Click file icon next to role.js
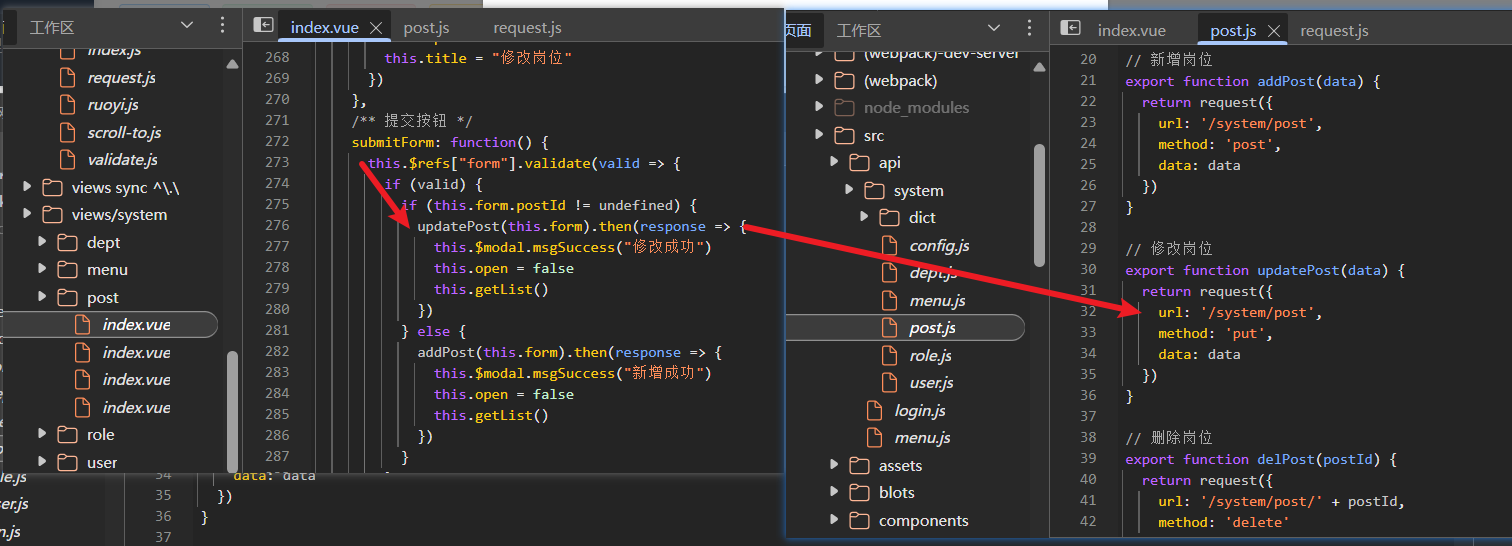 click(890, 355)
